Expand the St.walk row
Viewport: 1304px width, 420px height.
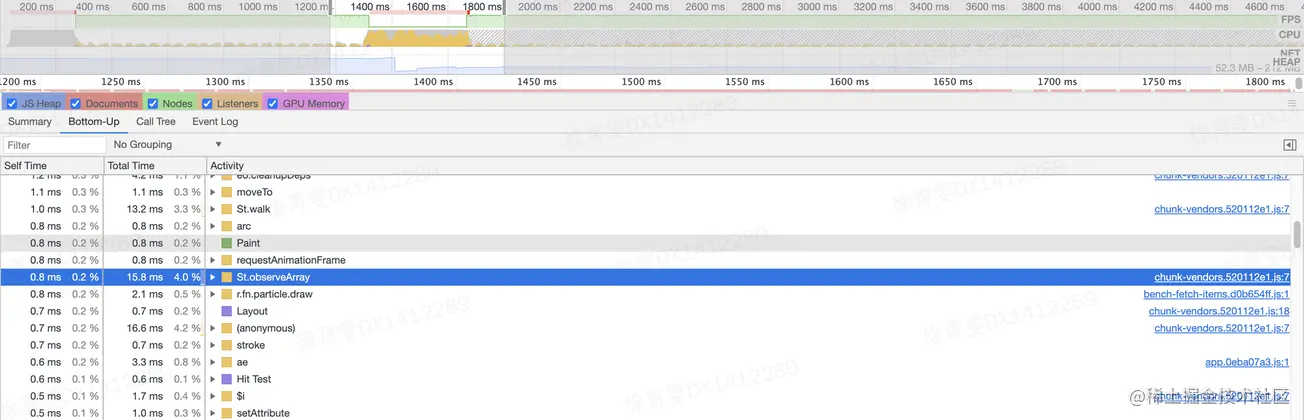click(212, 209)
